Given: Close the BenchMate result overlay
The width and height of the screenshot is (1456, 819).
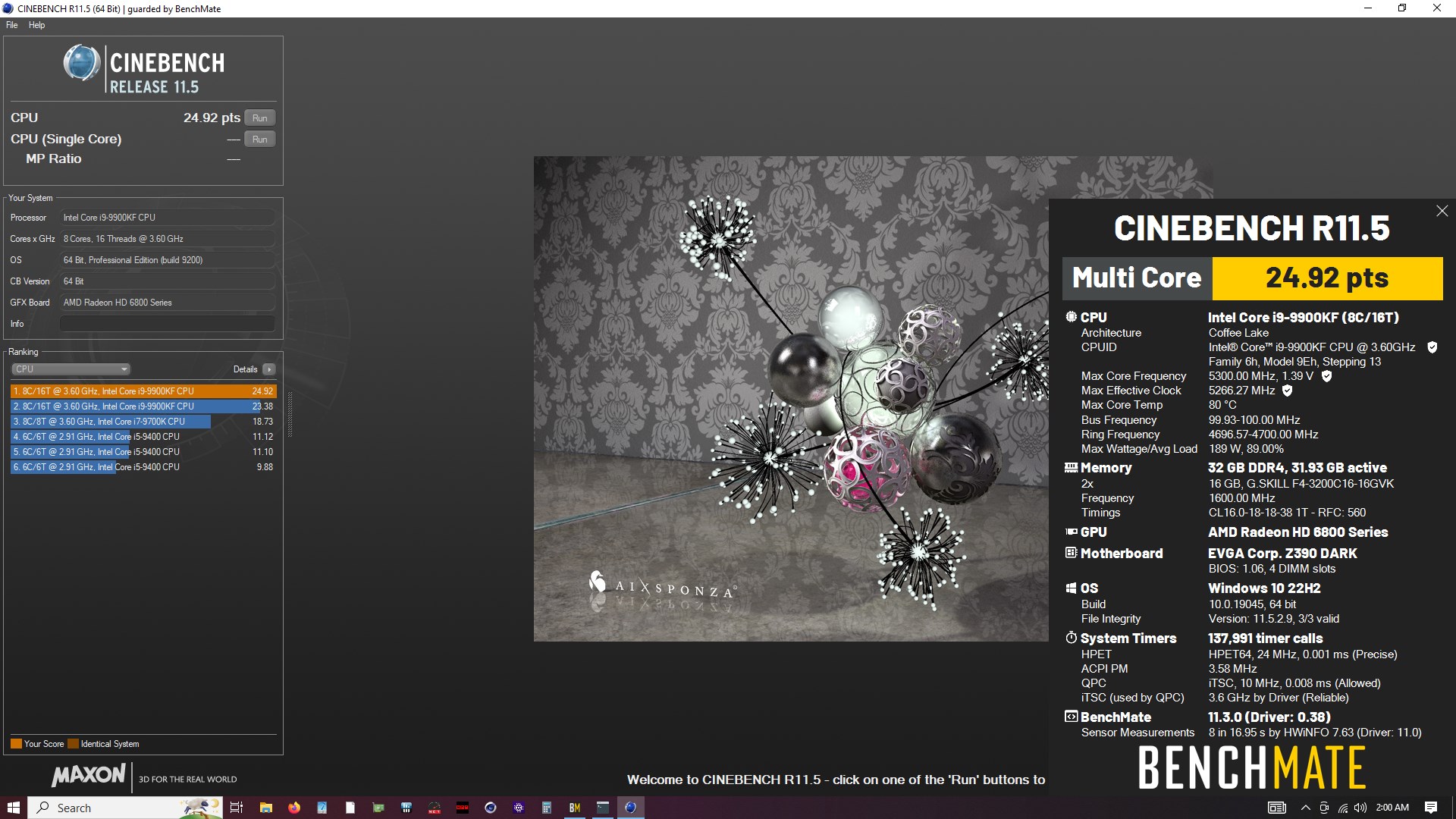Looking at the screenshot, I should pos(1442,211).
